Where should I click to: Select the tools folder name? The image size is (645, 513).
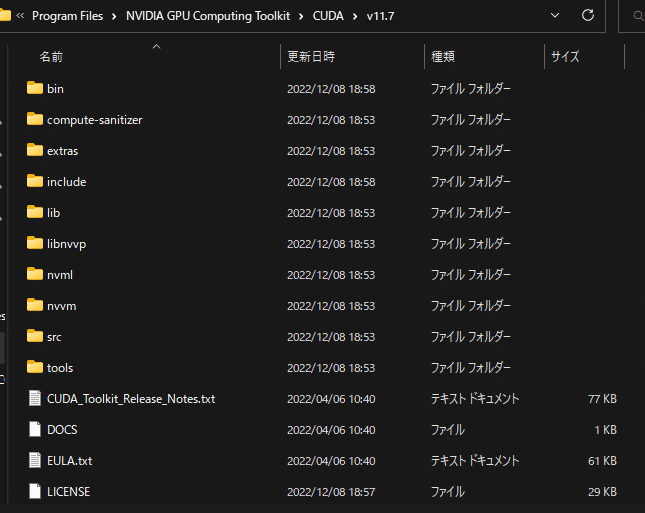point(60,368)
